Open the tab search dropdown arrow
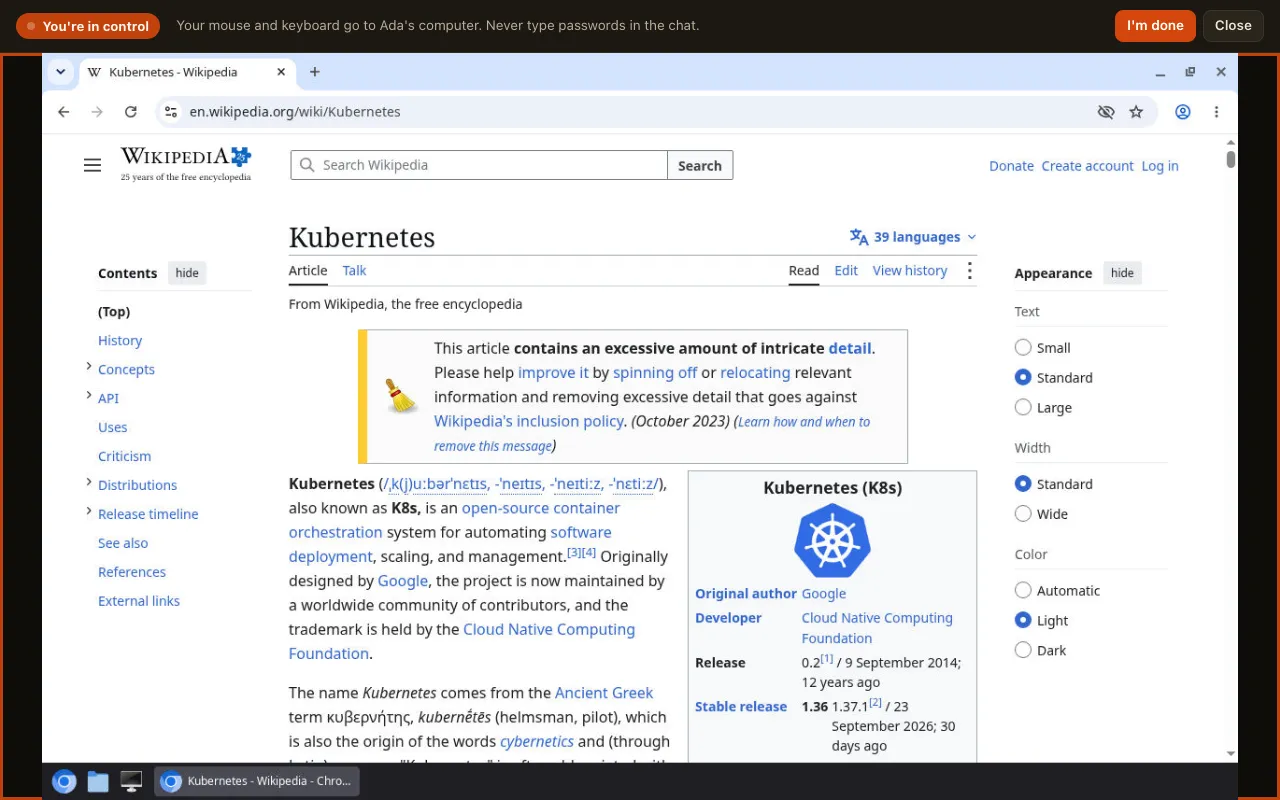 61,72
